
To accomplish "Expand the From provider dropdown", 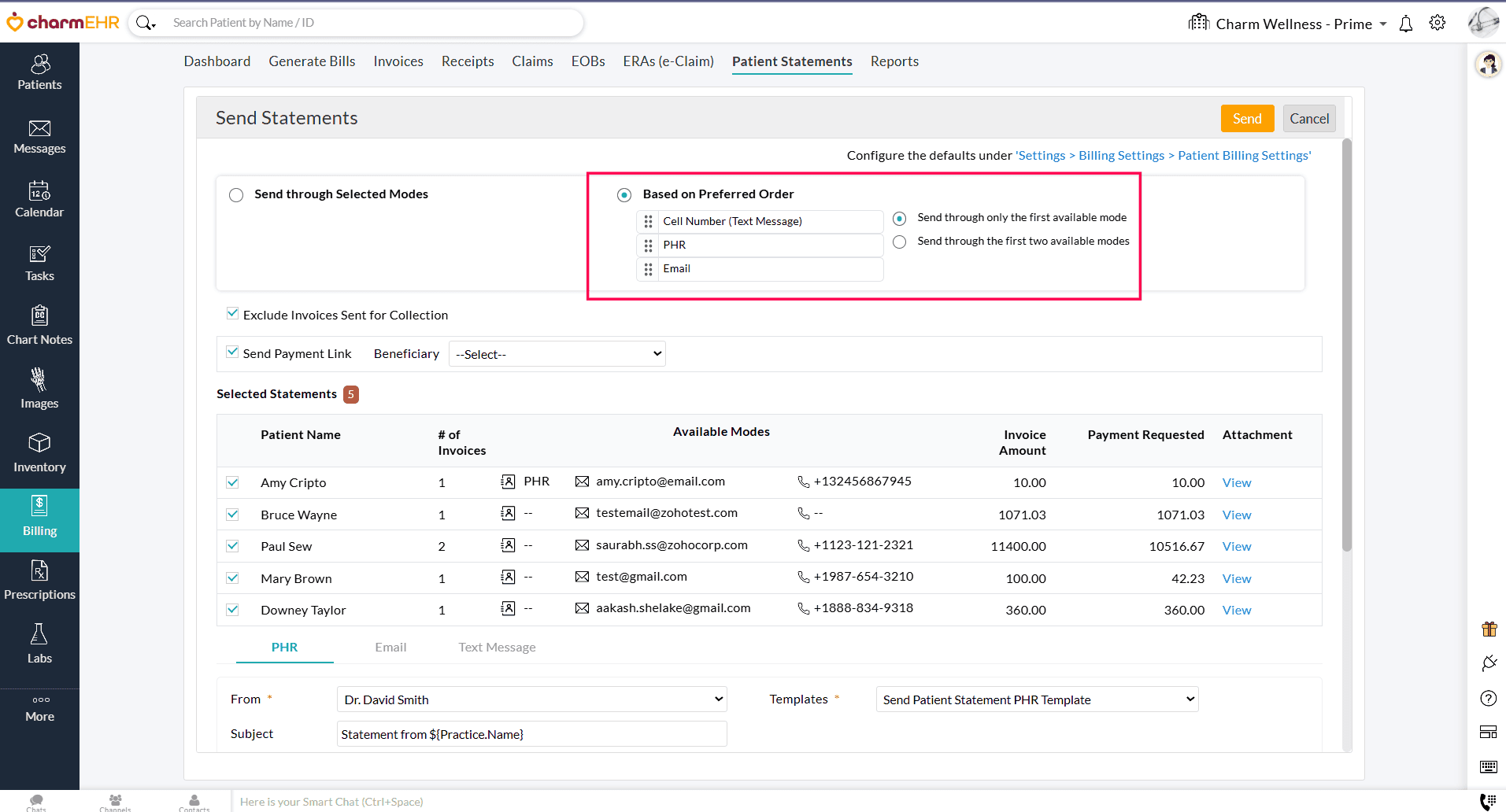I will pos(532,699).
